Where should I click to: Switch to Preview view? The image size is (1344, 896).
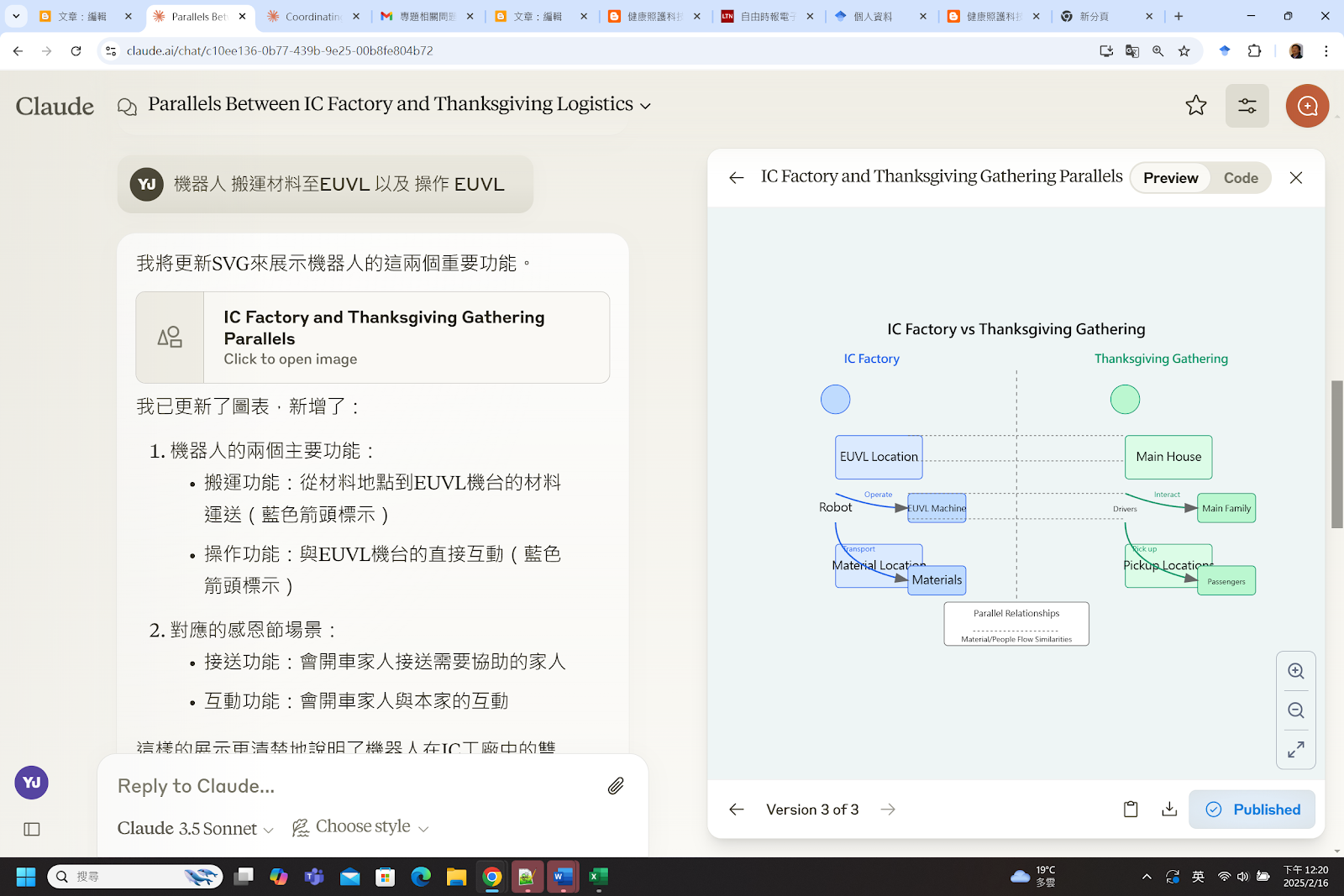coord(1170,178)
